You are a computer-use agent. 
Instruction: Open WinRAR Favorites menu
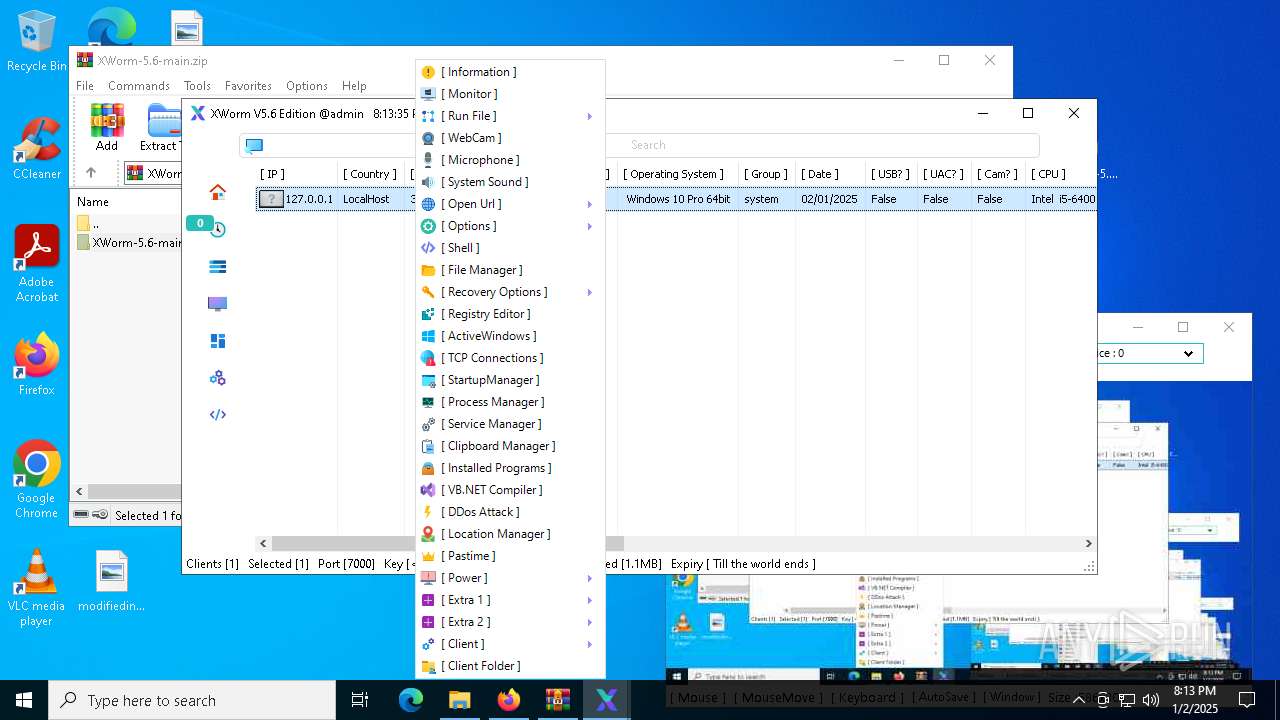[x=248, y=86]
